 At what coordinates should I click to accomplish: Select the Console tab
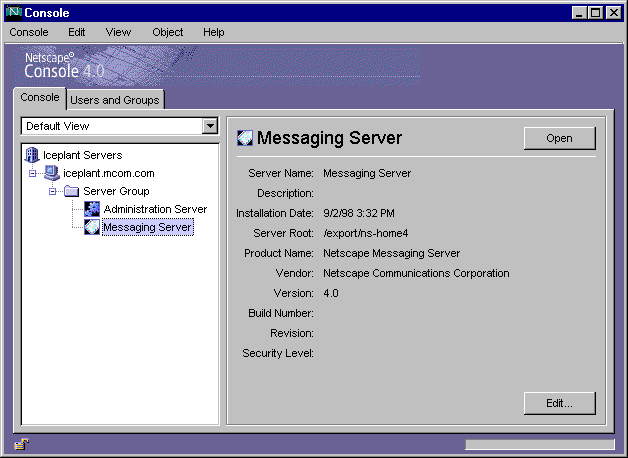point(40,98)
